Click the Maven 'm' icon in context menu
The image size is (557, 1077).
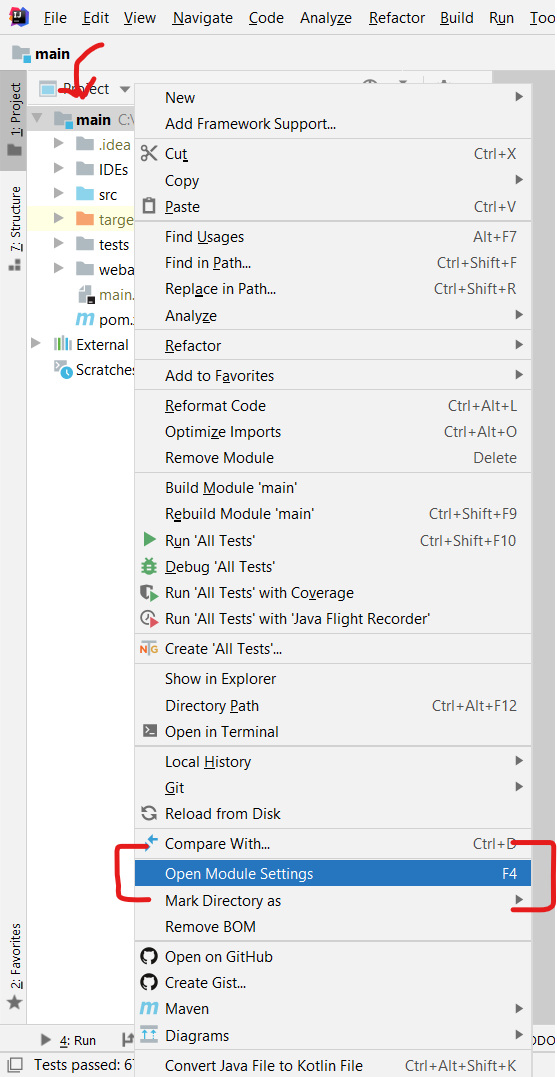point(149,1008)
